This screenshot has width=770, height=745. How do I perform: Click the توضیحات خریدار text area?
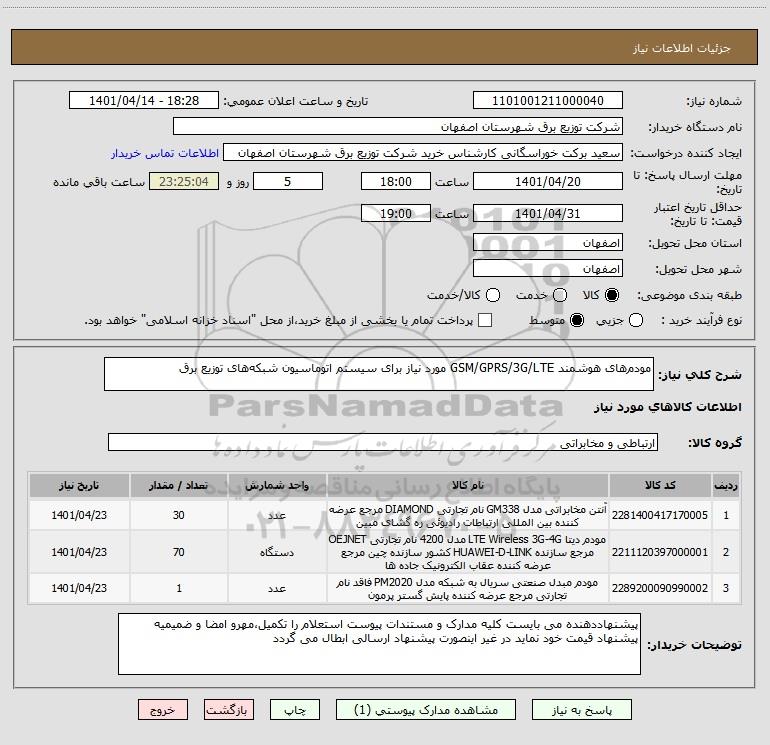[379, 644]
